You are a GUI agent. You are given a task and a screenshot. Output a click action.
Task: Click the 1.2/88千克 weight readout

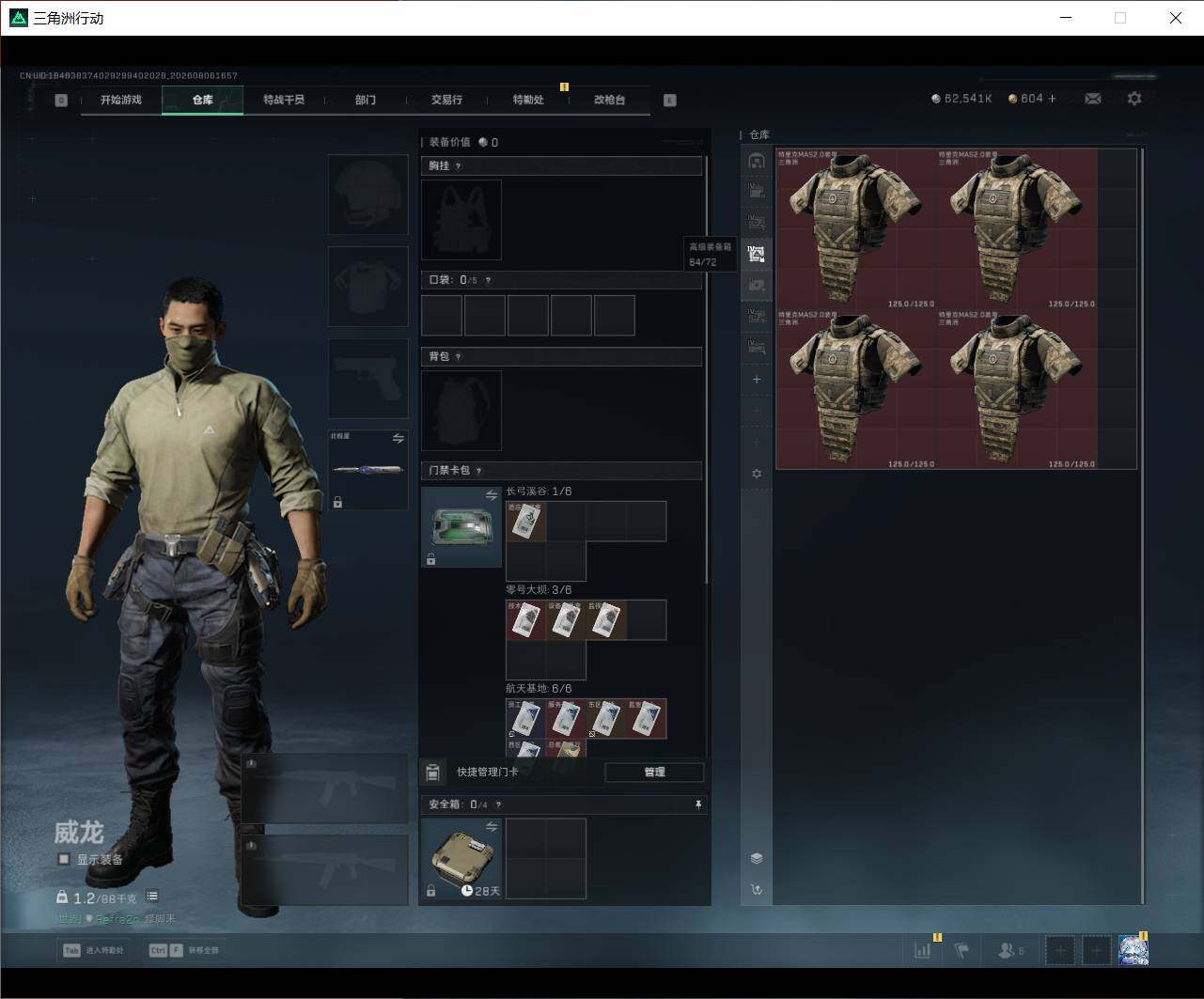pyautogui.click(x=97, y=898)
